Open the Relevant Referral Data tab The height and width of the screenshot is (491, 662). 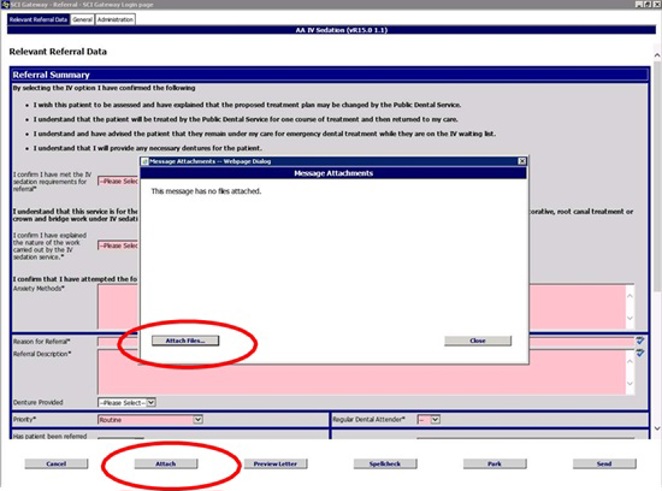point(38,19)
